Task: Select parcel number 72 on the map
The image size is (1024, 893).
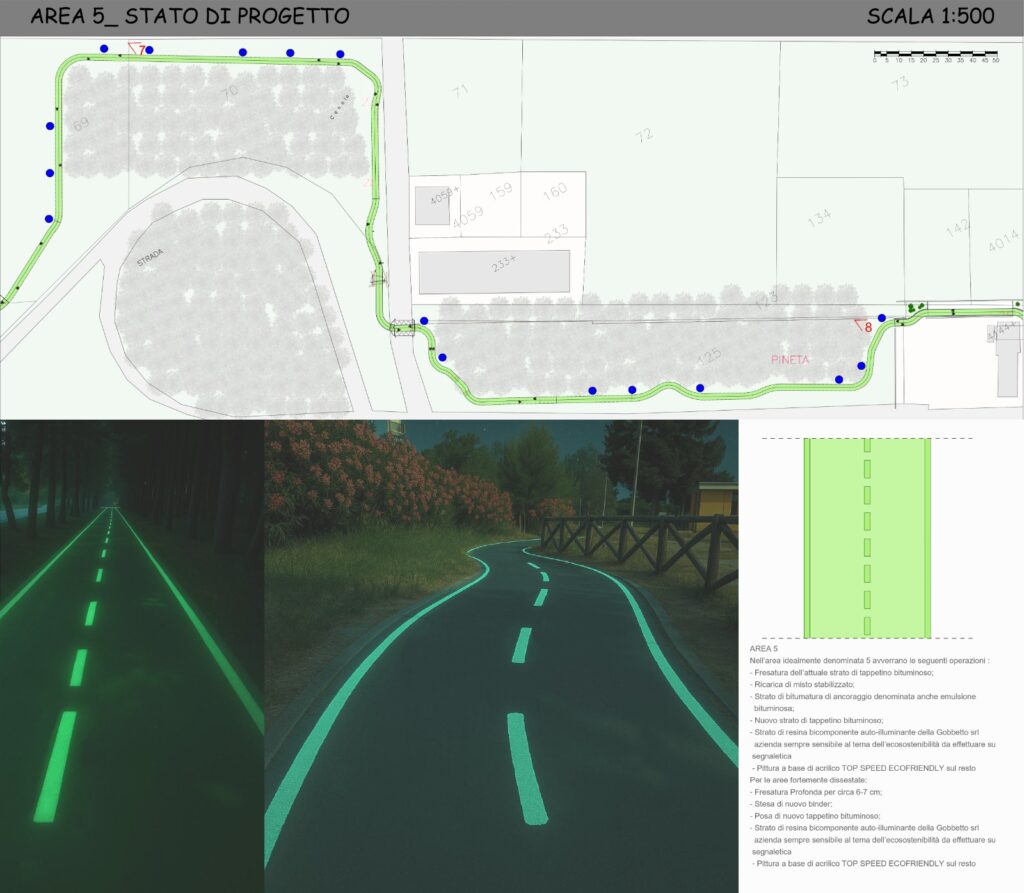Action: click(644, 133)
